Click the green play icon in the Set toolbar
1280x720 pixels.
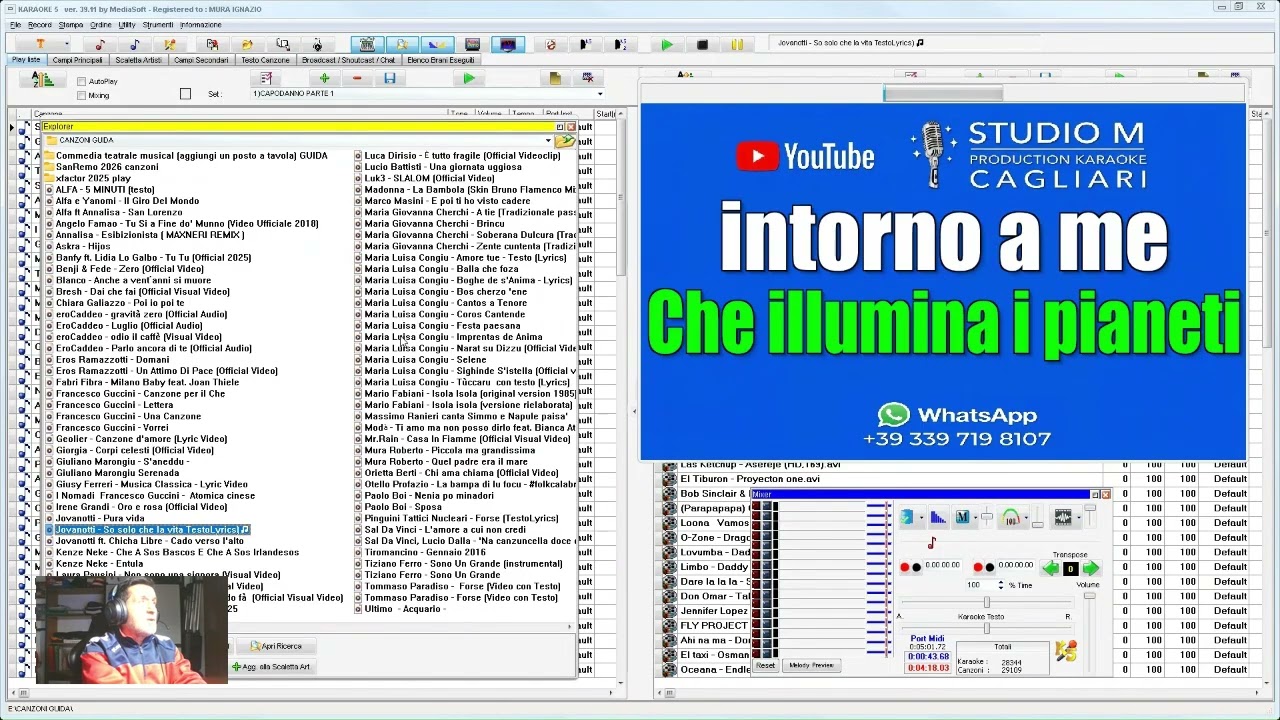(469, 78)
